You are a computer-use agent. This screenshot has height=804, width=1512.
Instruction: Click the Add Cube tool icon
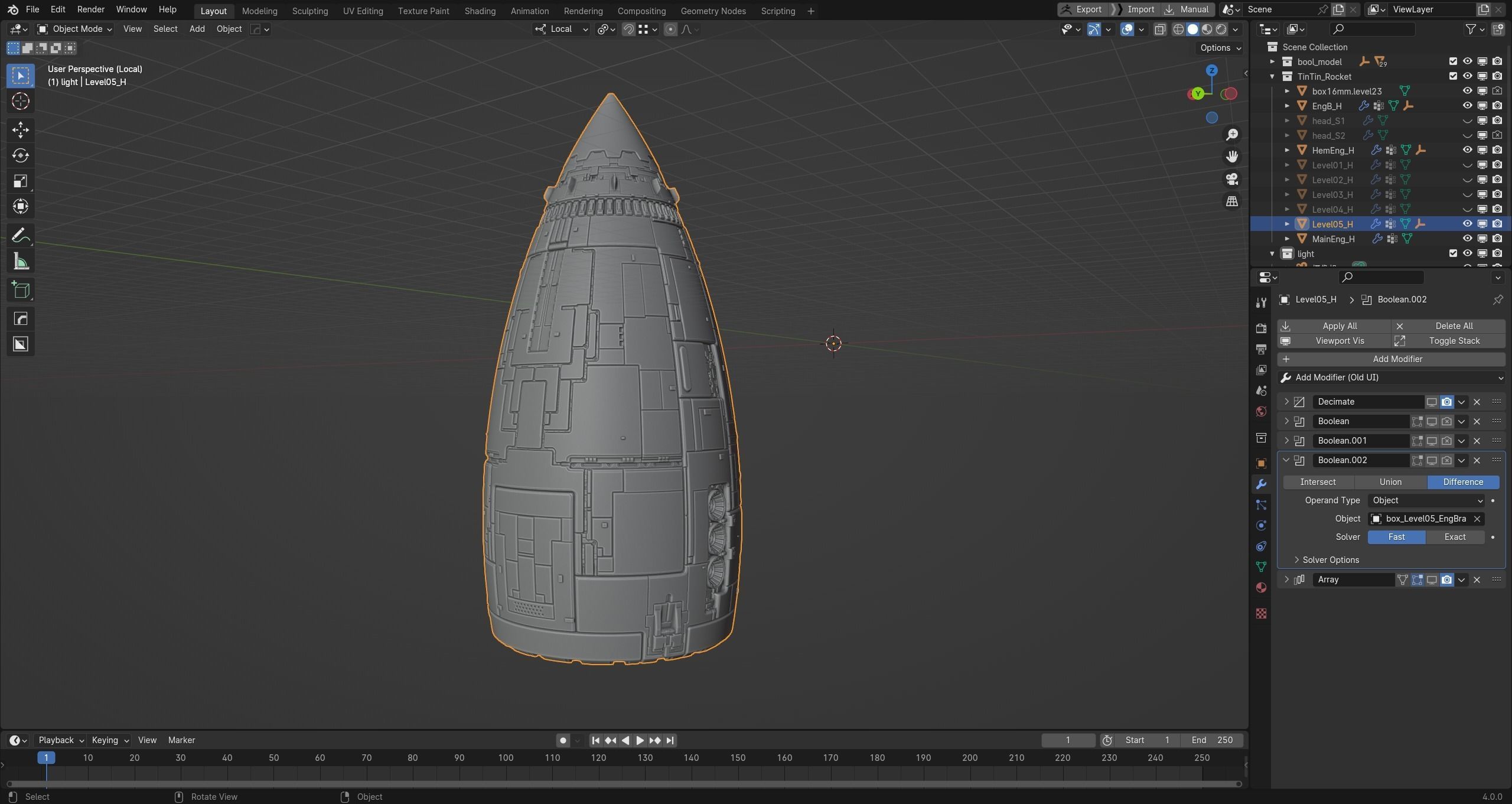tap(20, 290)
